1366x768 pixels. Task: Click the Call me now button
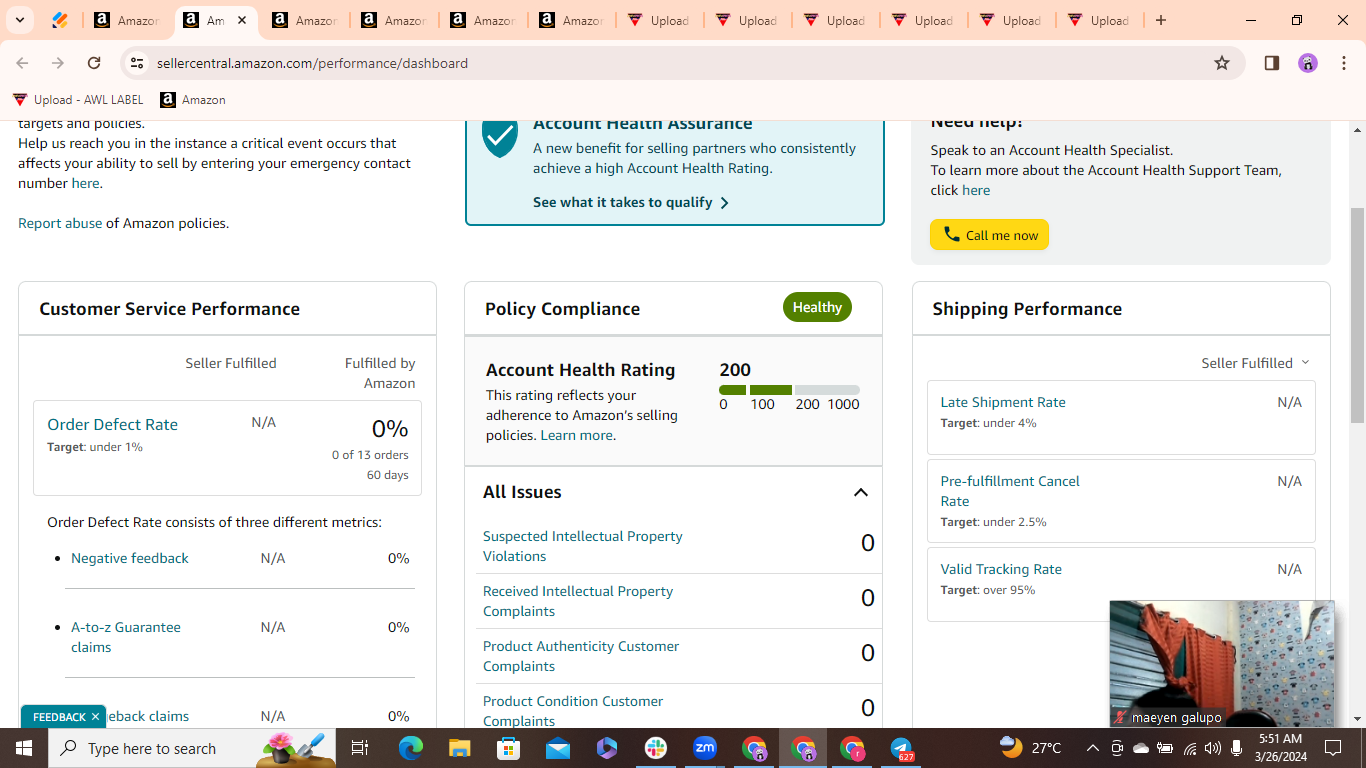(x=989, y=235)
